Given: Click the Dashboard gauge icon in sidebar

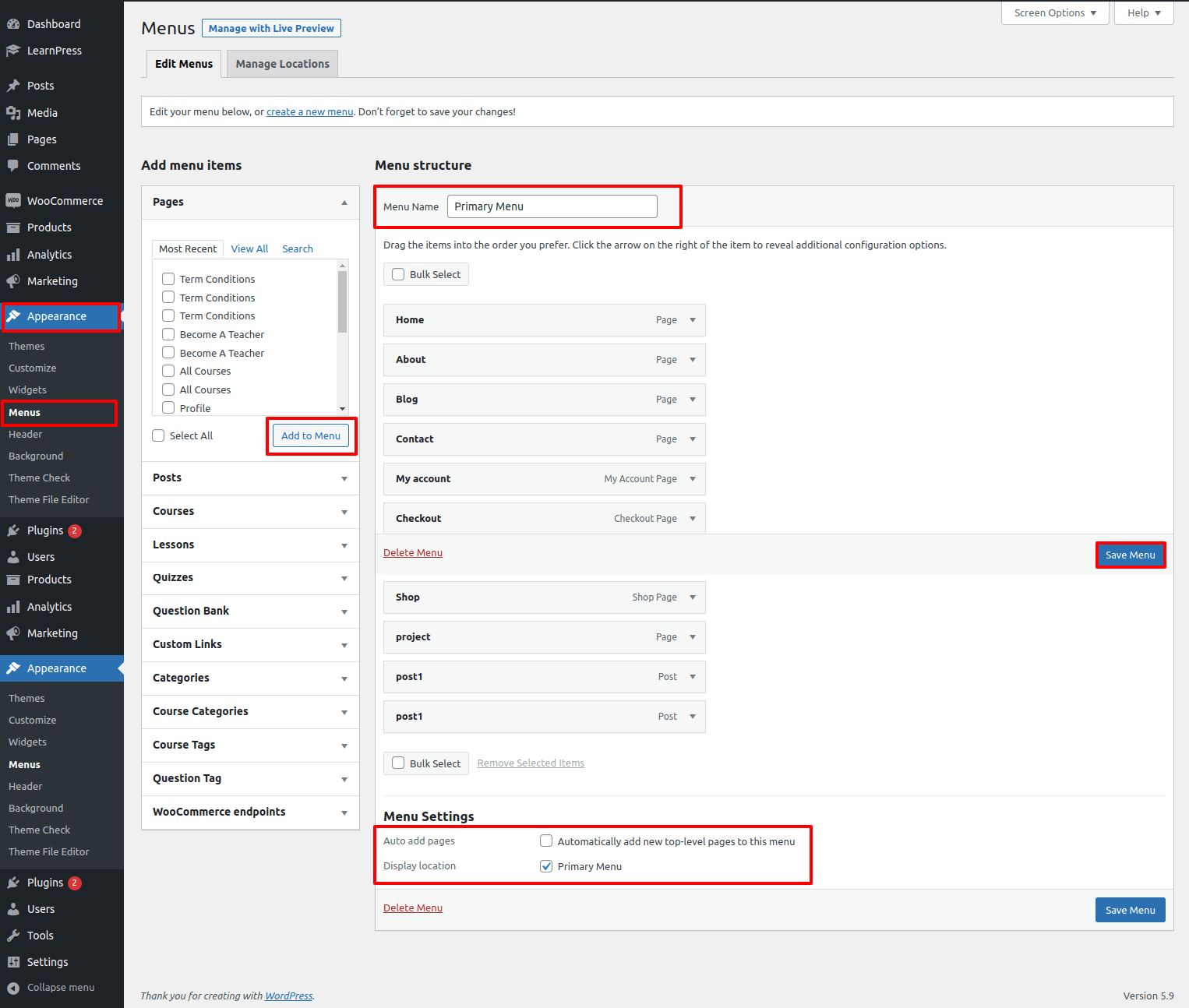Looking at the screenshot, I should [x=13, y=24].
